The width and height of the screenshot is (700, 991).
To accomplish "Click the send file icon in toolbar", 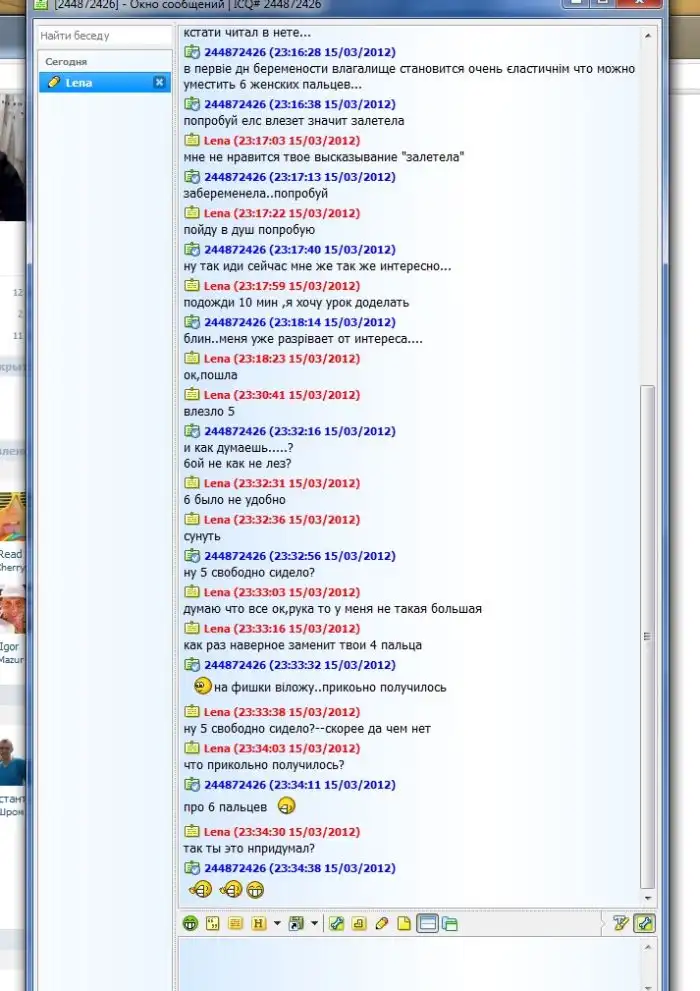I will tap(295, 923).
